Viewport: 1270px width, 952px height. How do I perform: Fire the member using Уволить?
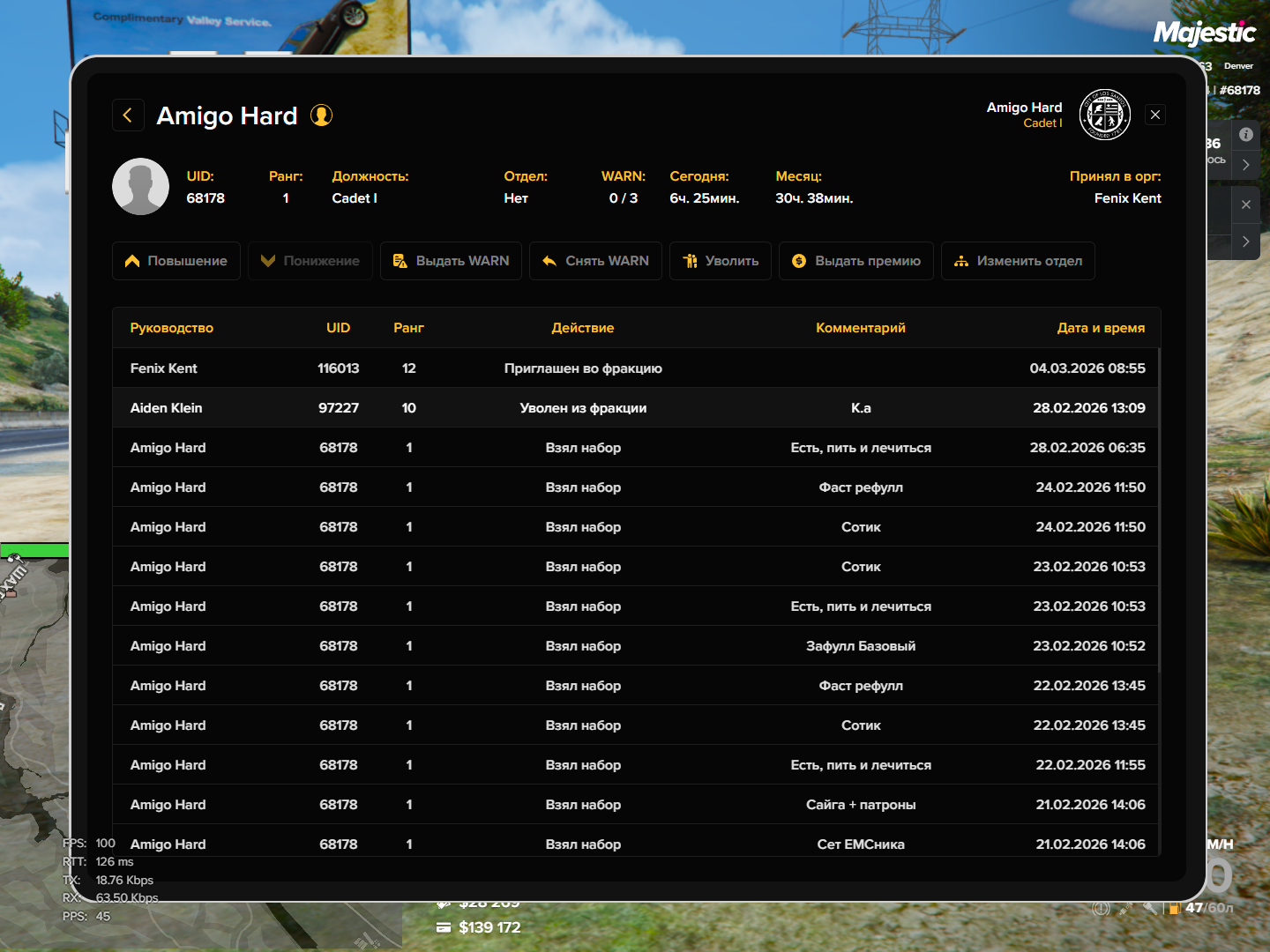pos(721,261)
